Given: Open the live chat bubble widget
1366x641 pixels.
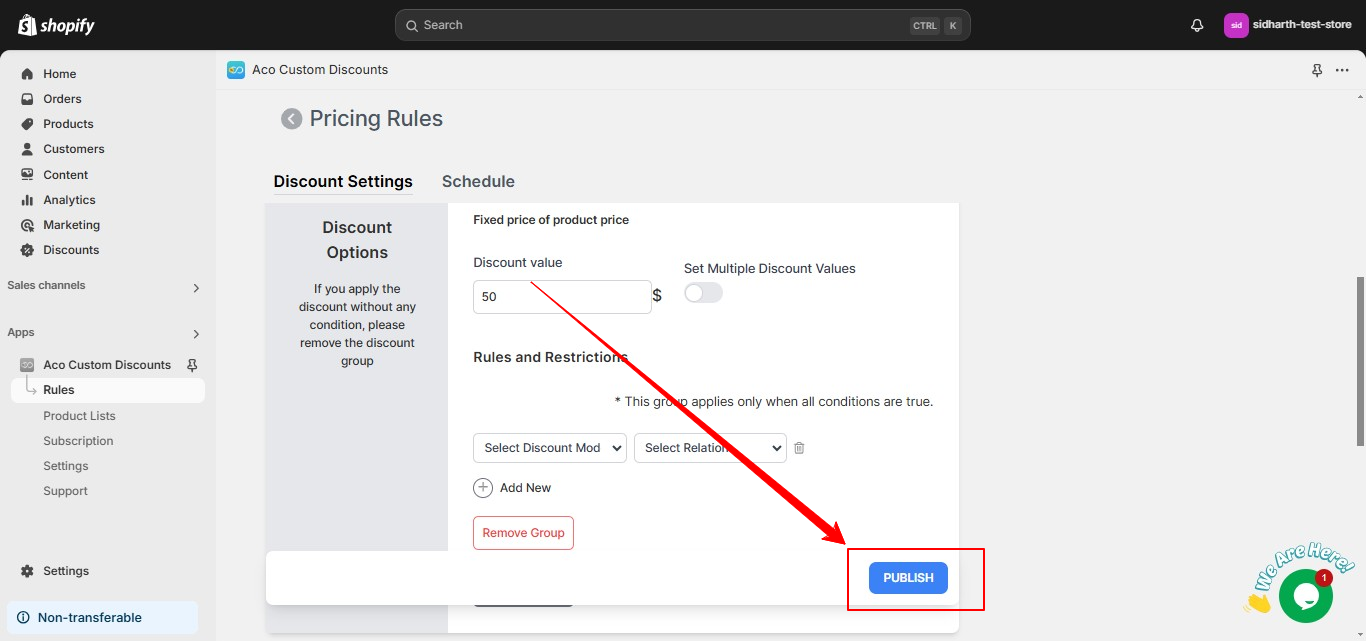Looking at the screenshot, I should [x=1305, y=596].
